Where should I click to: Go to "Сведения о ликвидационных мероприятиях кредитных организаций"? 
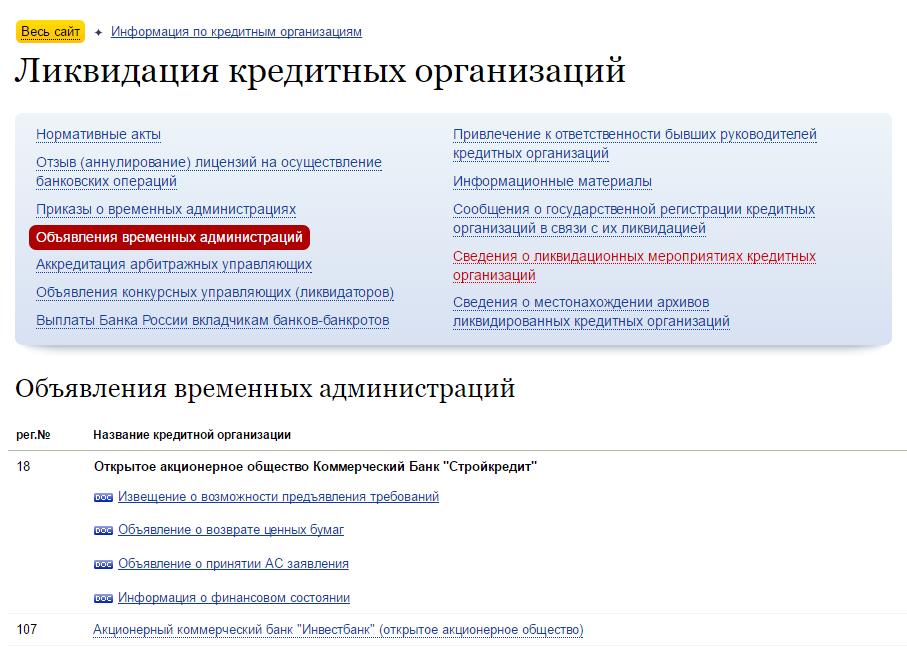(633, 264)
